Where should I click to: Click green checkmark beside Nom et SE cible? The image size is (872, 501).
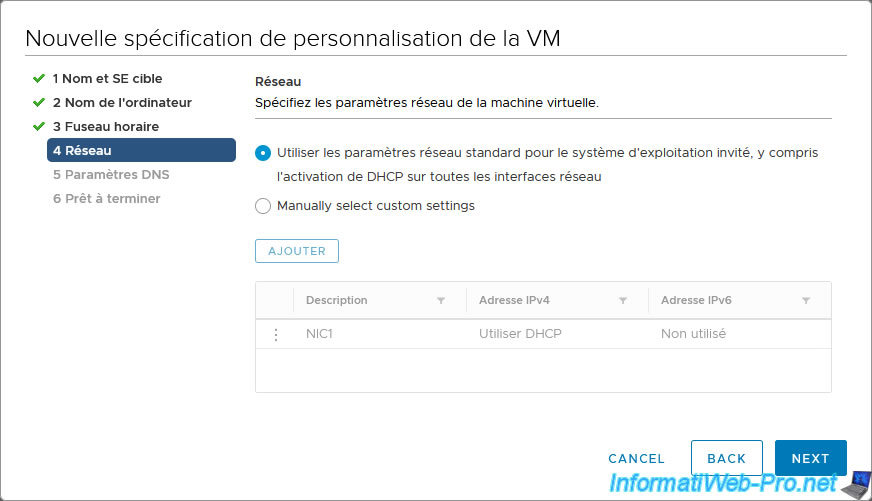point(39,78)
